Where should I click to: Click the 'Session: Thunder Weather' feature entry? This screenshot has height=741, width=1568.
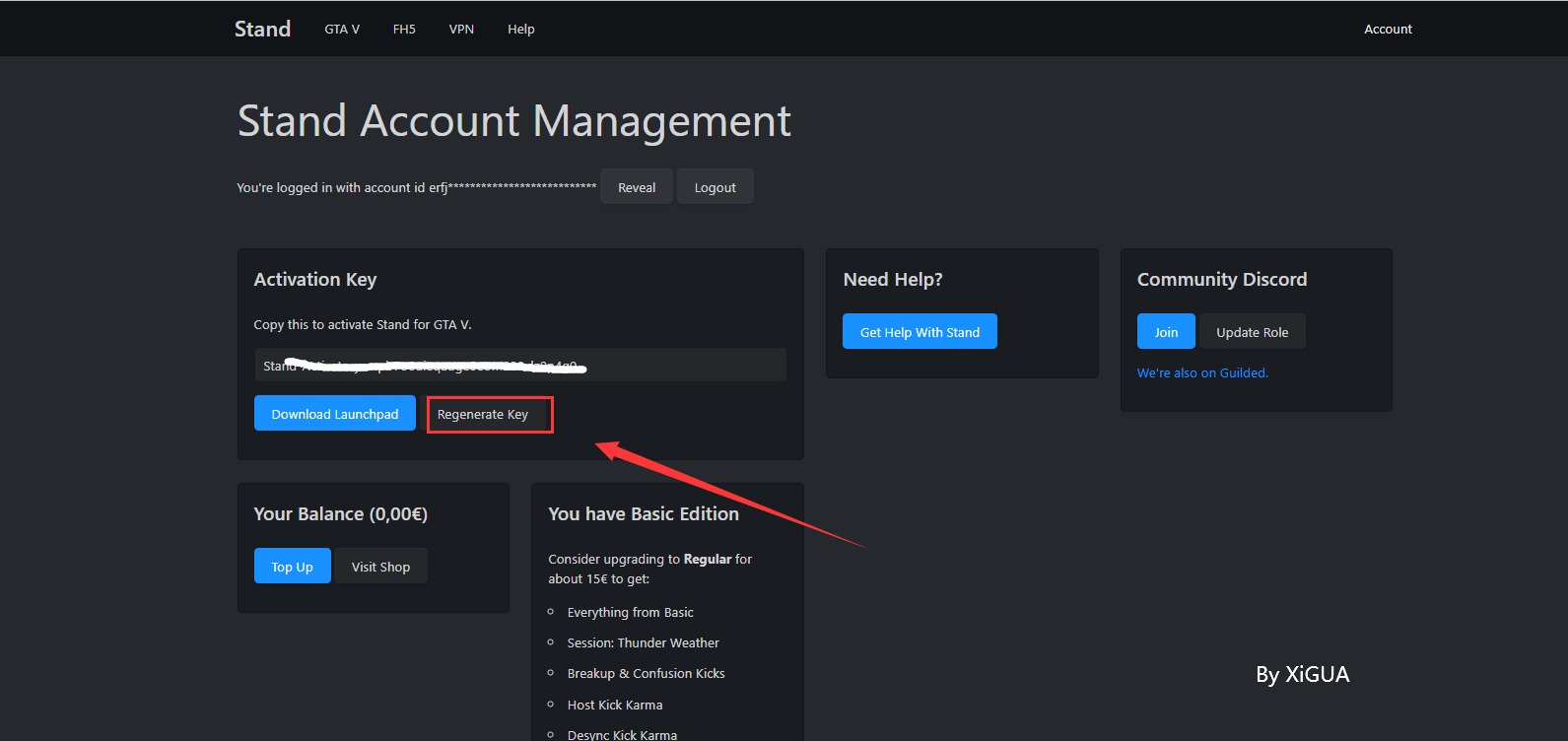(x=643, y=642)
